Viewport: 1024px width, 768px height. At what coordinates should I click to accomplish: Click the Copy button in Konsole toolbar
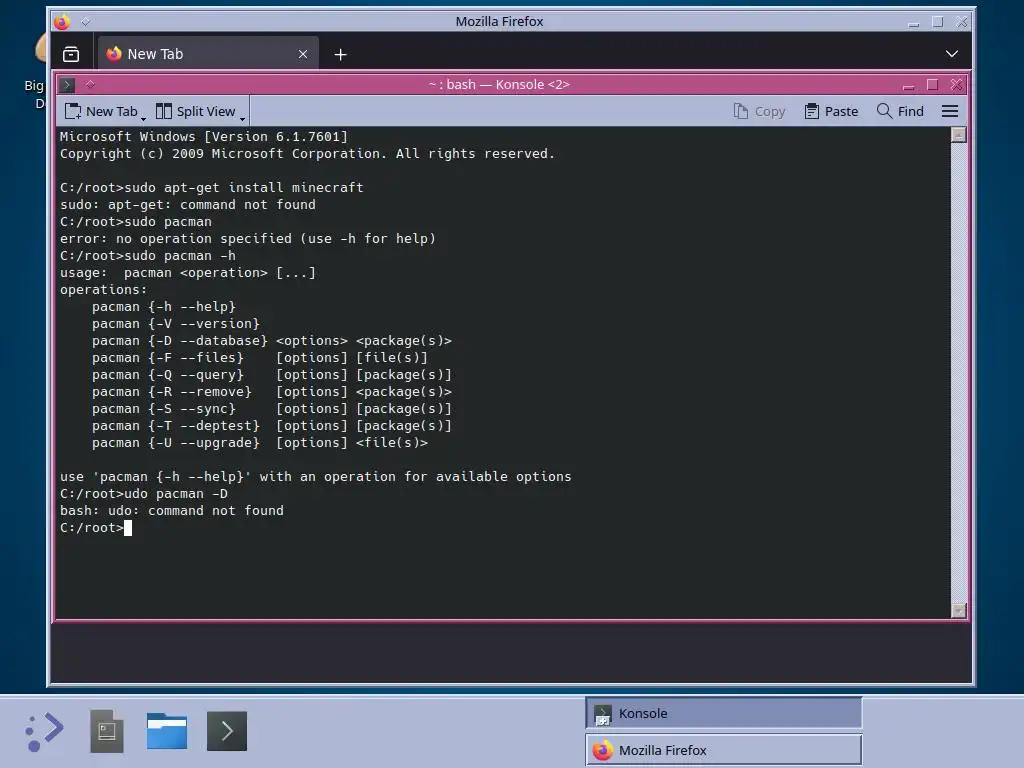point(759,112)
